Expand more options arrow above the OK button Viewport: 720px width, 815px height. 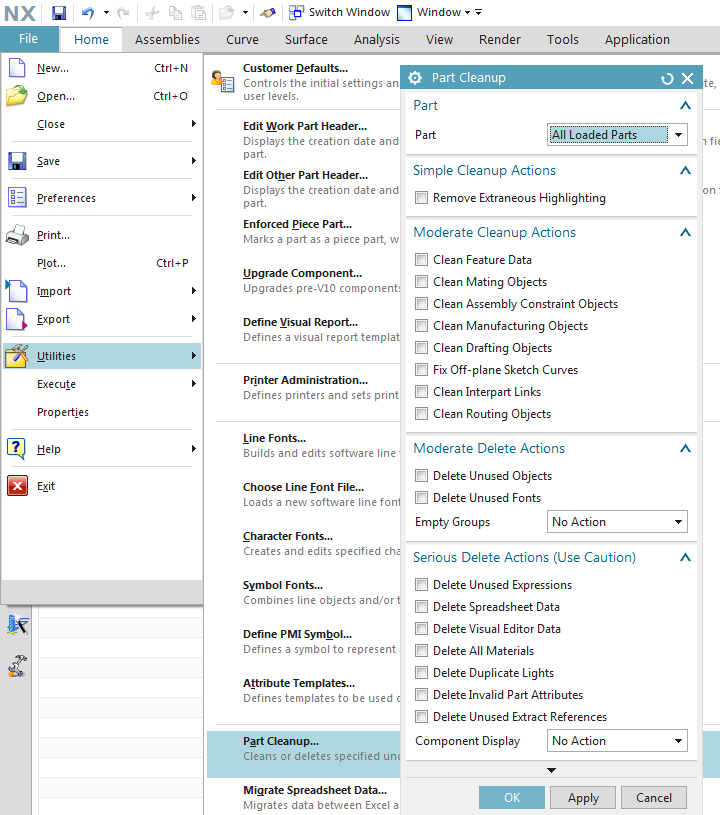point(552,770)
